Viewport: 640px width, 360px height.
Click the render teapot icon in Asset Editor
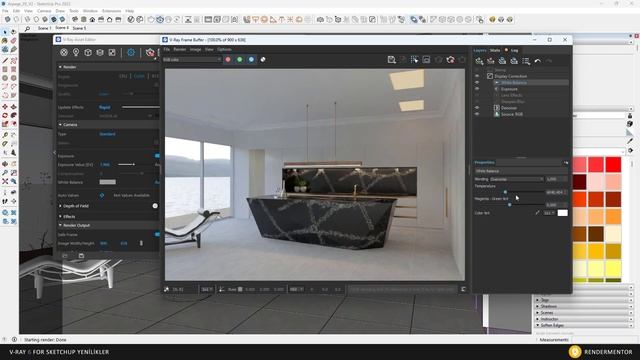click(150, 53)
